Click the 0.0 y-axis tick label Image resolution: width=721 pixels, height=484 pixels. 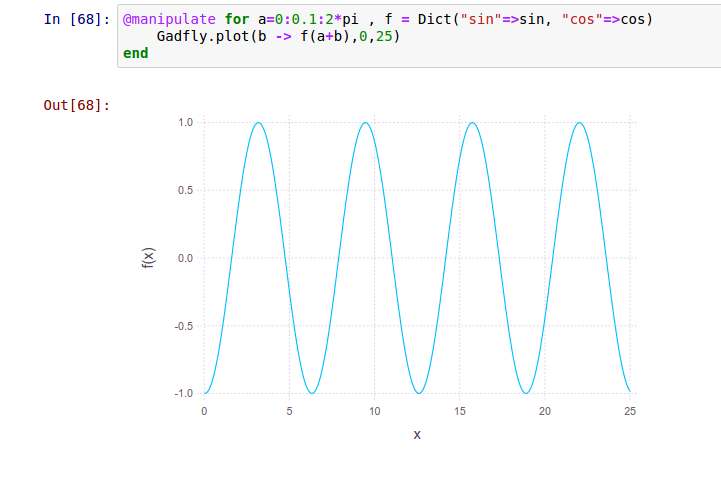184,258
